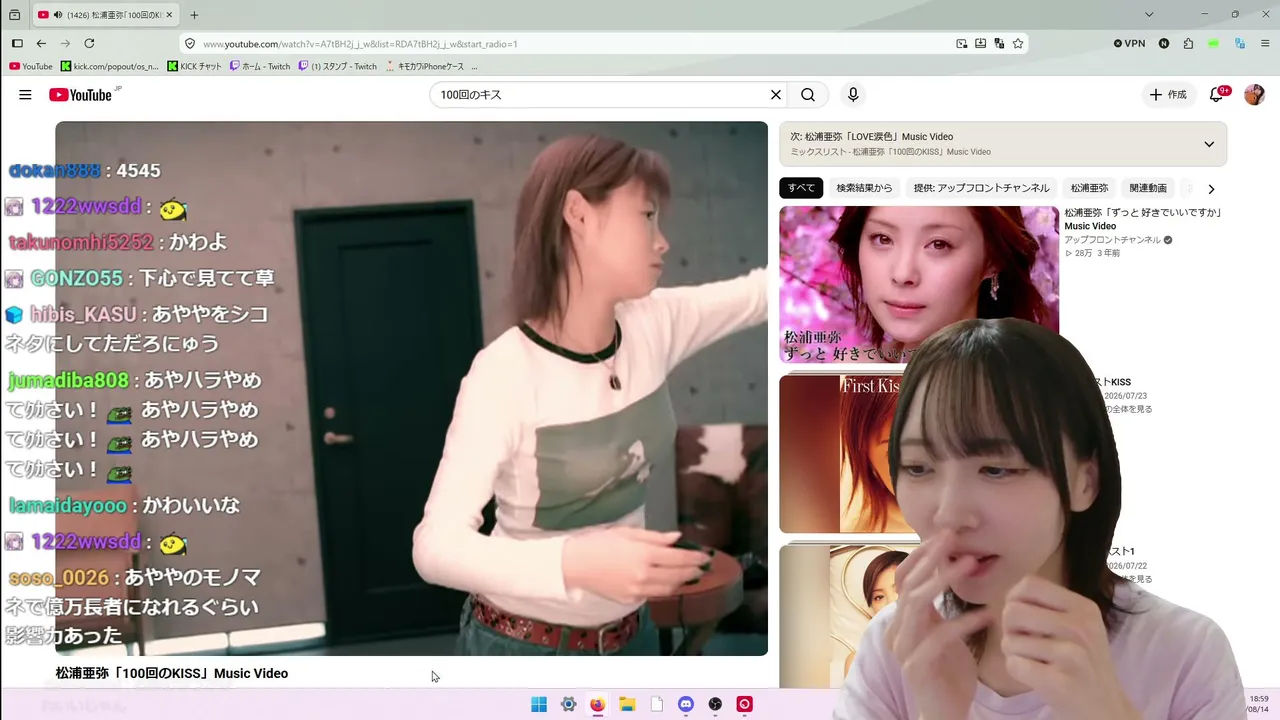The width and height of the screenshot is (1280, 720).
Task: Click the 作成 create button
Action: pos(1168,95)
